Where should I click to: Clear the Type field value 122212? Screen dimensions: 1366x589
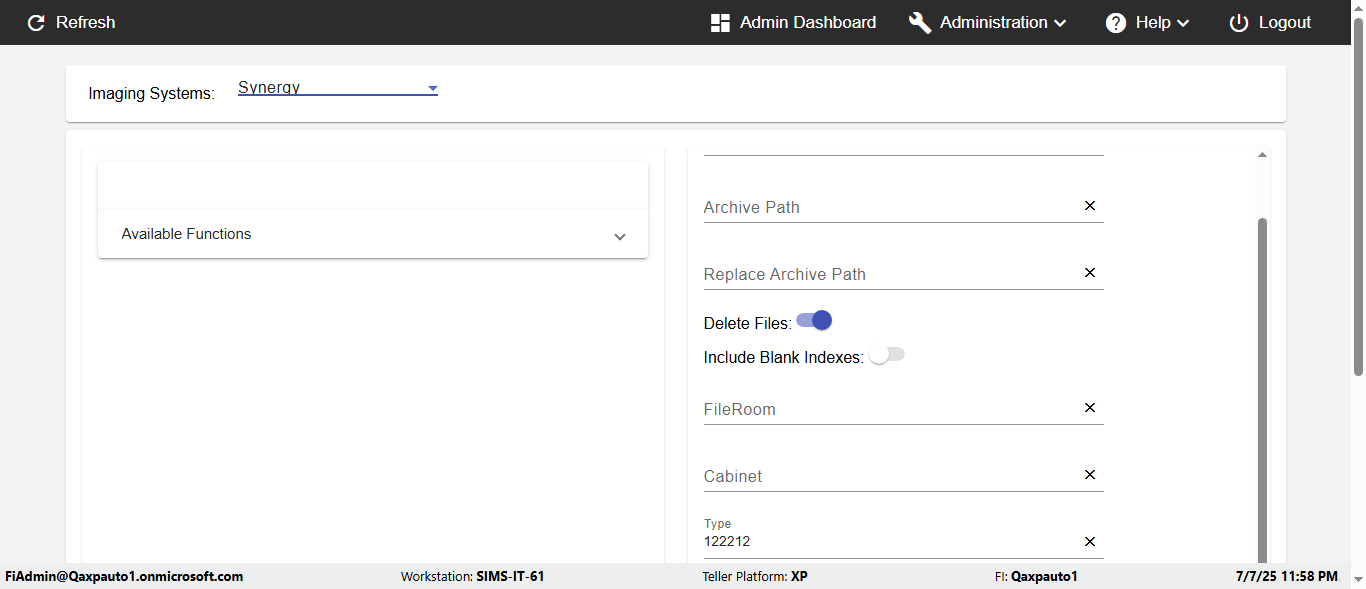point(1090,542)
